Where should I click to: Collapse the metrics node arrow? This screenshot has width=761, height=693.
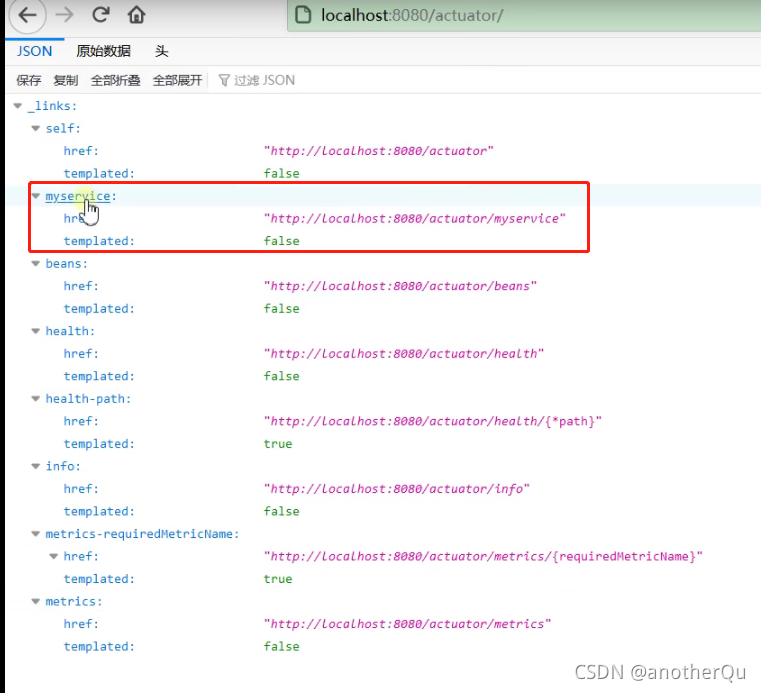pyautogui.click(x=35, y=601)
